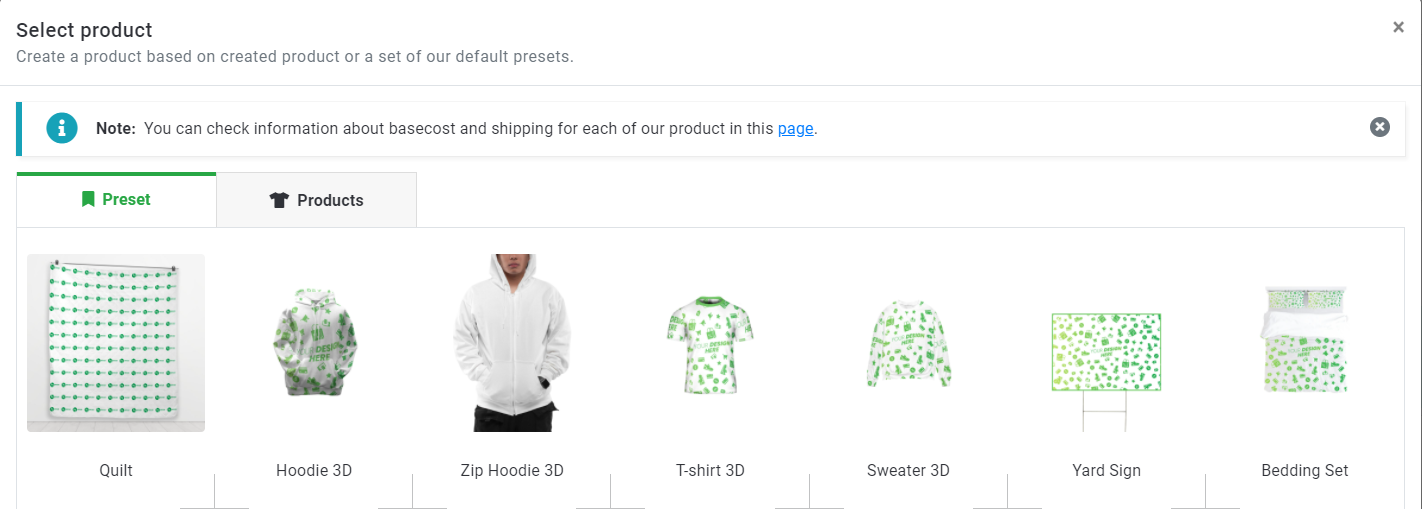Open the basecost and shipping page link
The image size is (1422, 509).
(795, 128)
